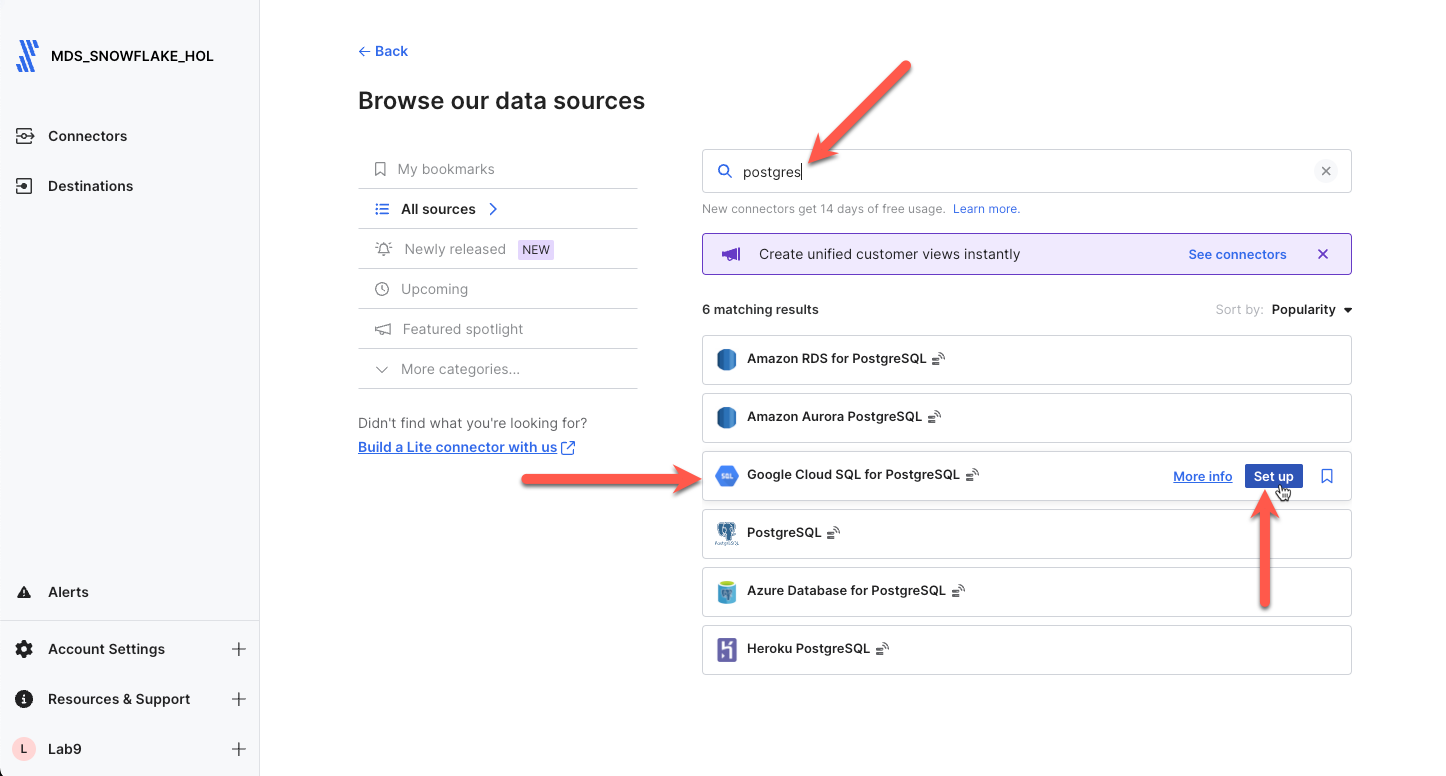The width and height of the screenshot is (1446, 776).
Task: Click sync icon after Amazon RDS for PostgreSQL
Action: point(938,359)
